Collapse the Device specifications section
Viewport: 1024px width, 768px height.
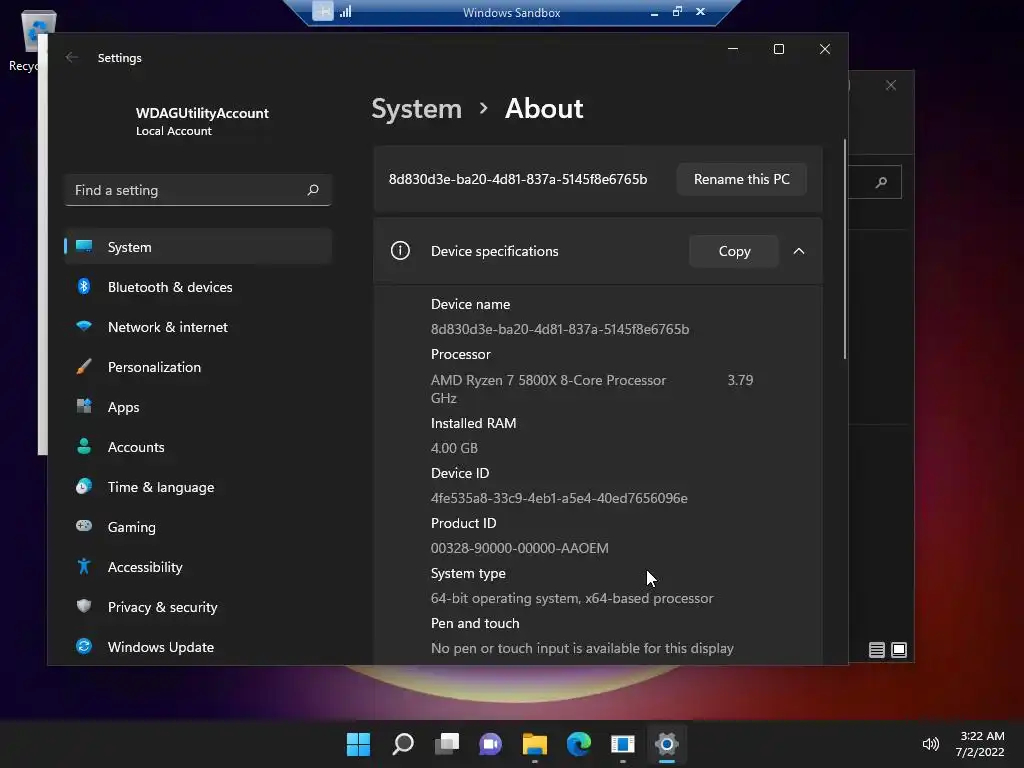[799, 251]
